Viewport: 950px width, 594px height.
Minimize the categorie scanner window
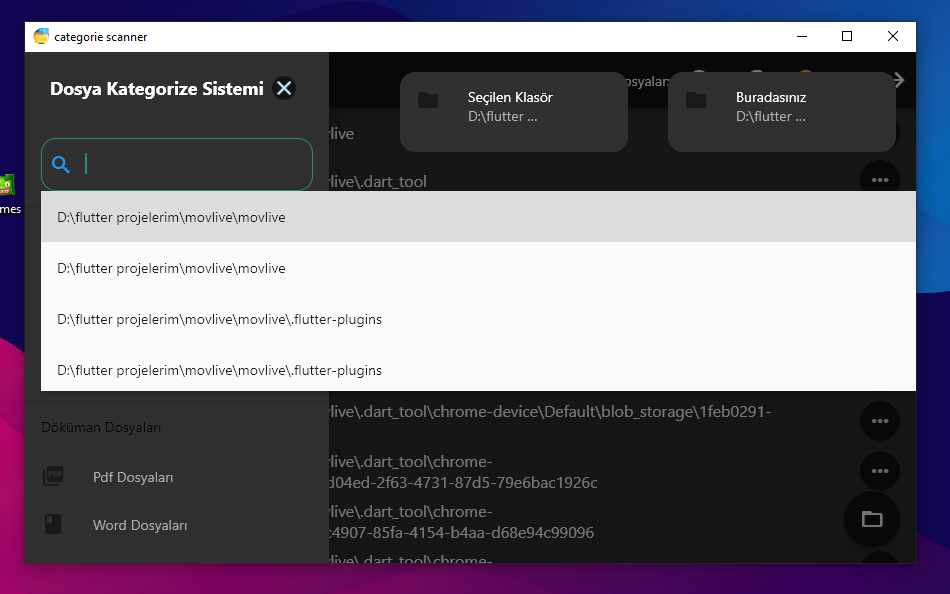click(802, 36)
